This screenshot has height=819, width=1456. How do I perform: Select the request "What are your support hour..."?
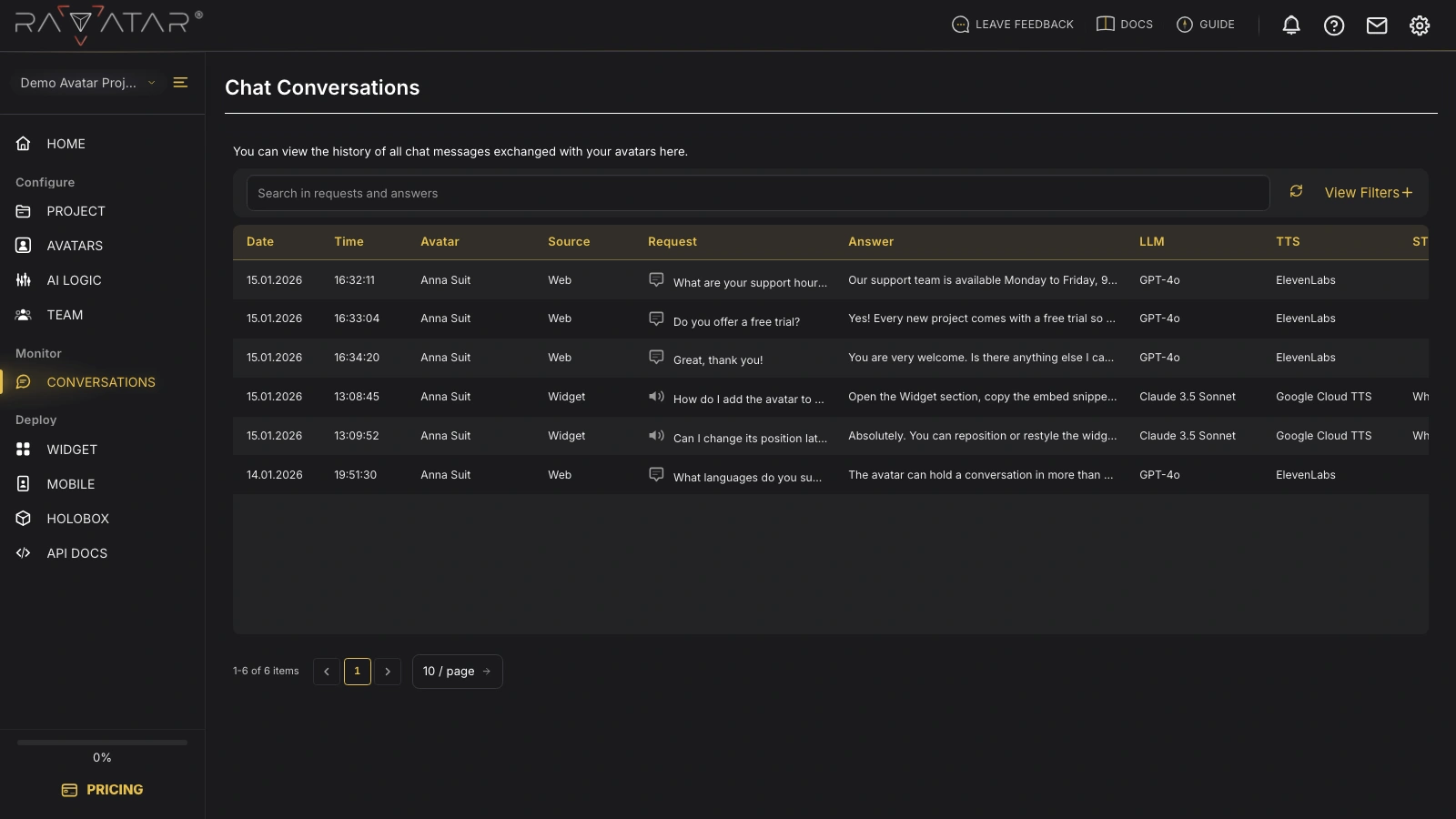coord(750,283)
